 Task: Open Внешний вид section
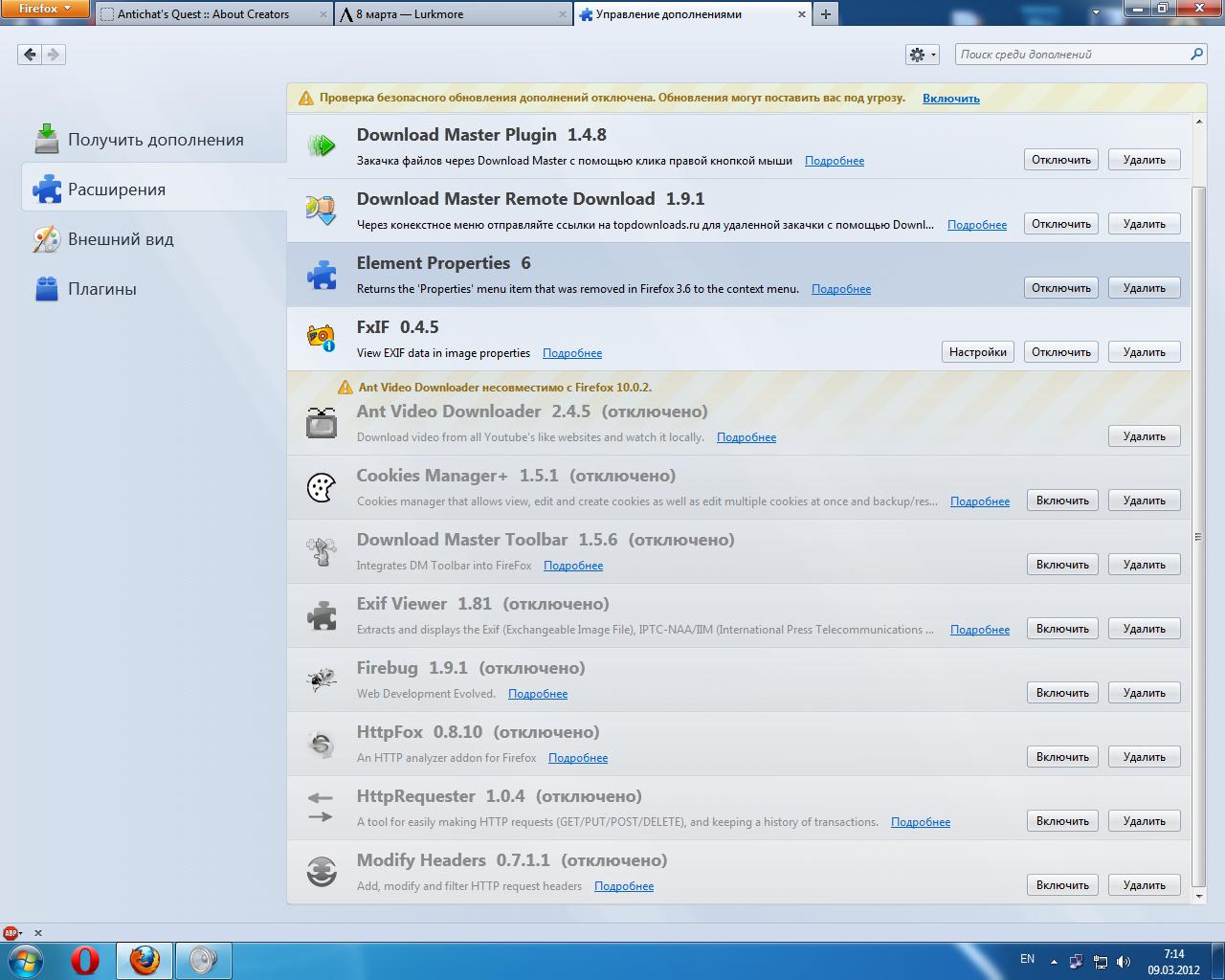click(x=154, y=239)
